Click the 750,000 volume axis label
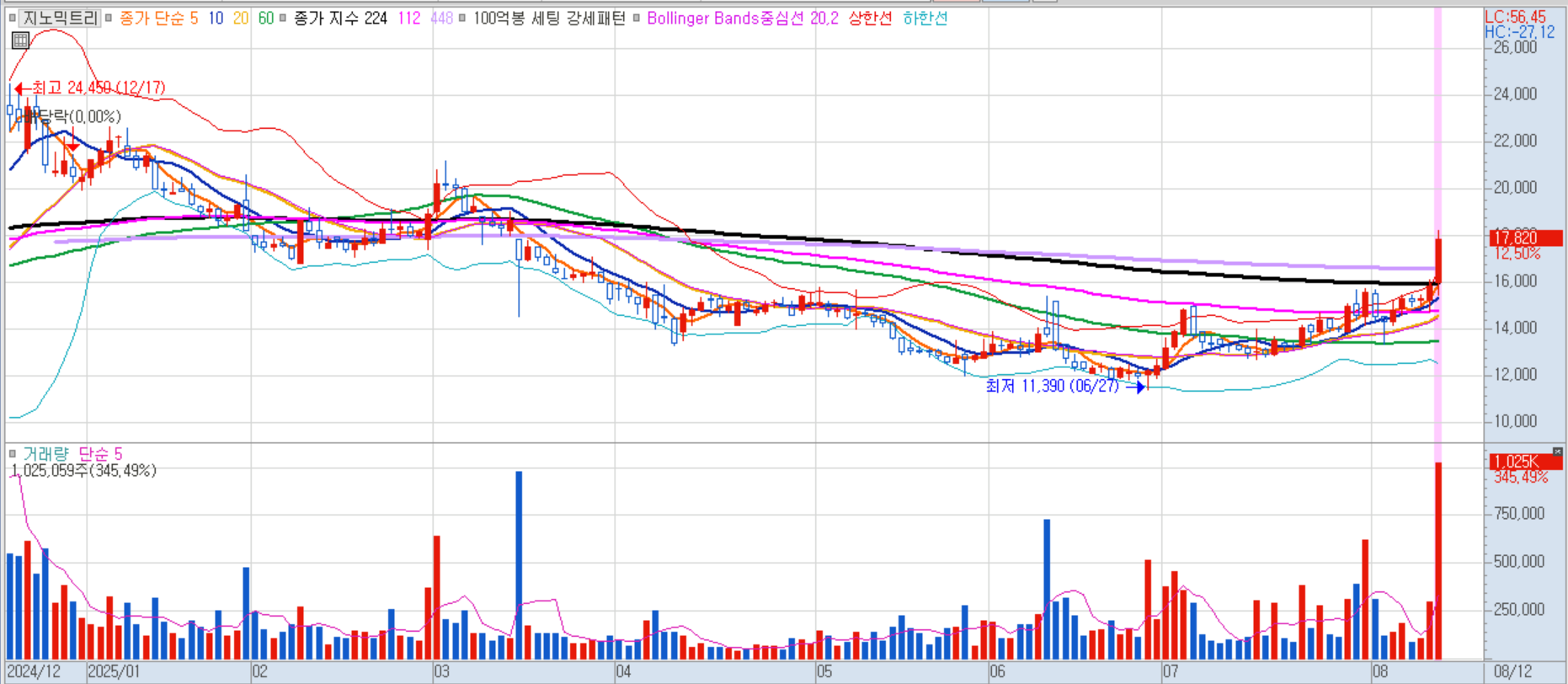 coord(1519,513)
